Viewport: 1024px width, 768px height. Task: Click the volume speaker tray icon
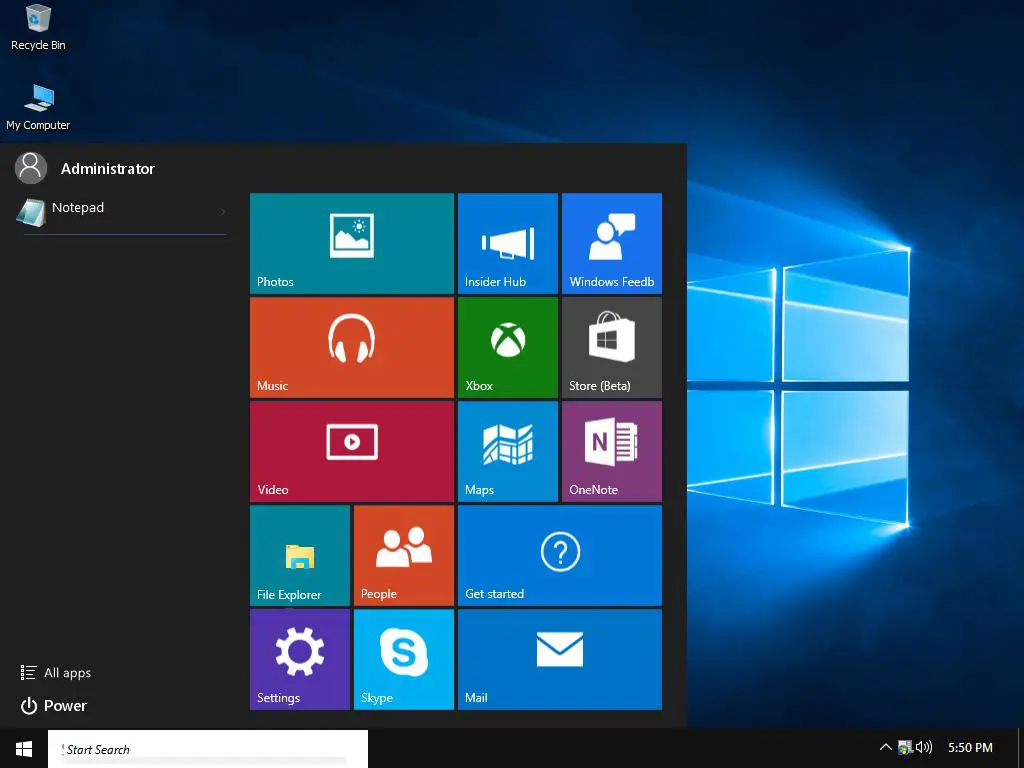coord(923,747)
